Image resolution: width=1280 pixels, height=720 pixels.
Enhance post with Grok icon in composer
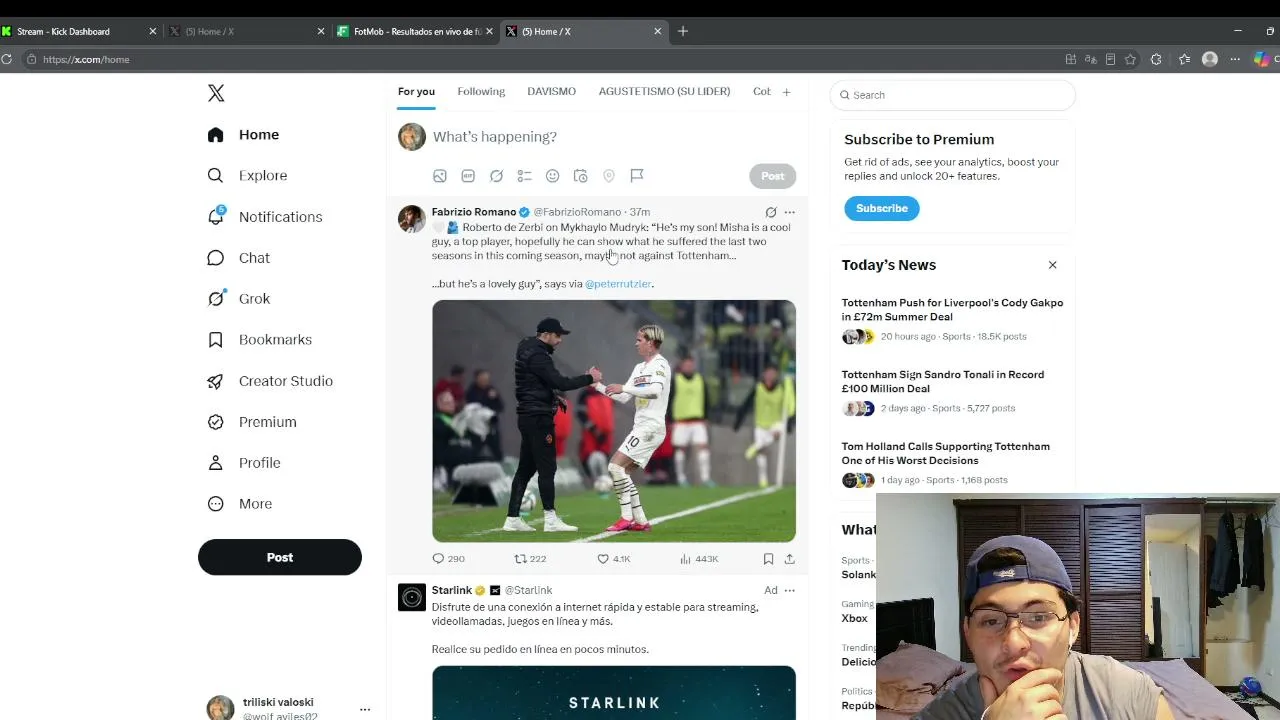tap(496, 176)
